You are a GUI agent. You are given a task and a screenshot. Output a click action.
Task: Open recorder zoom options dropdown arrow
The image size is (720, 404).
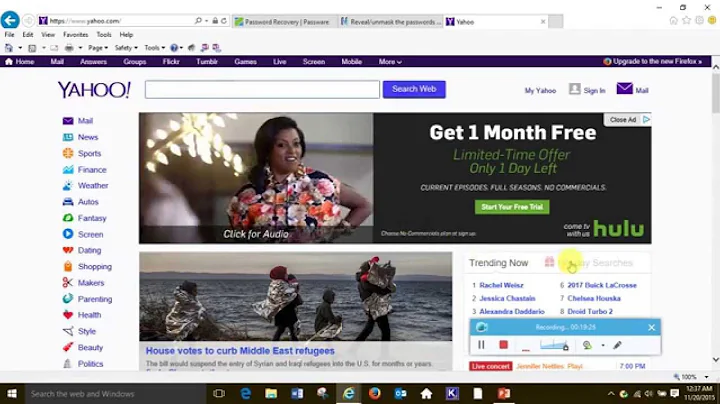click(603, 345)
